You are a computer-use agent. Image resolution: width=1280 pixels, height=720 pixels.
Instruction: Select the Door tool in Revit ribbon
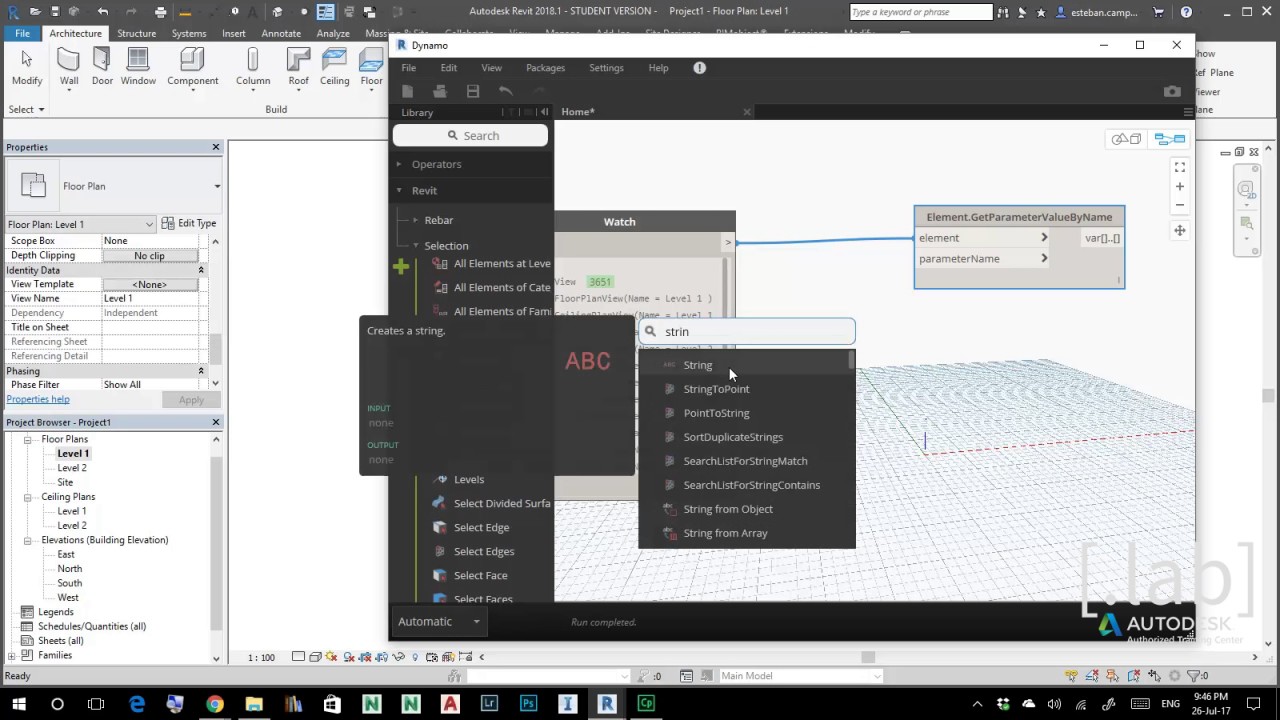coord(102,67)
